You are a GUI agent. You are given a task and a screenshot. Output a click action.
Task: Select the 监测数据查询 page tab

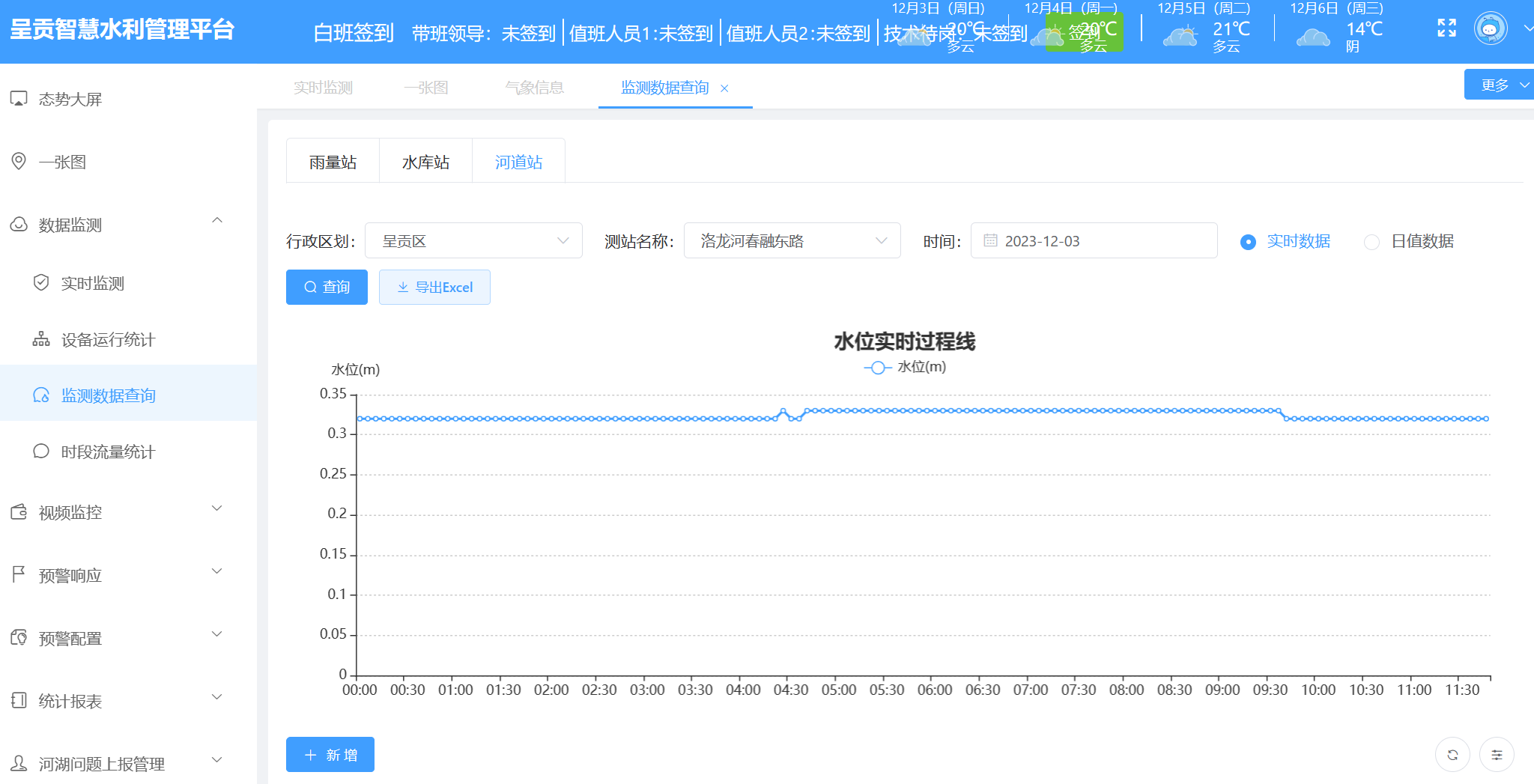tap(665, 88)
